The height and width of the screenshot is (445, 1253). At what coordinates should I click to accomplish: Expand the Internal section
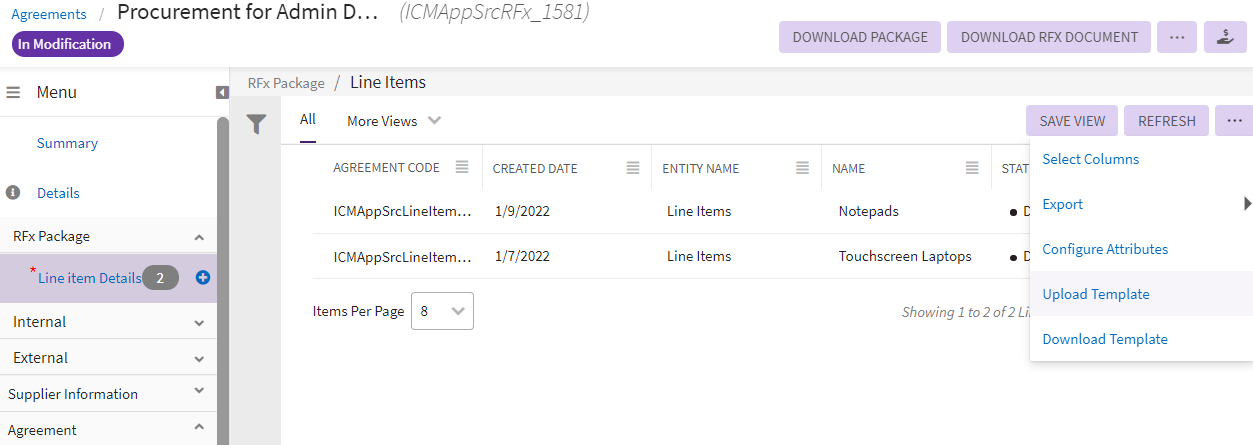199,323
